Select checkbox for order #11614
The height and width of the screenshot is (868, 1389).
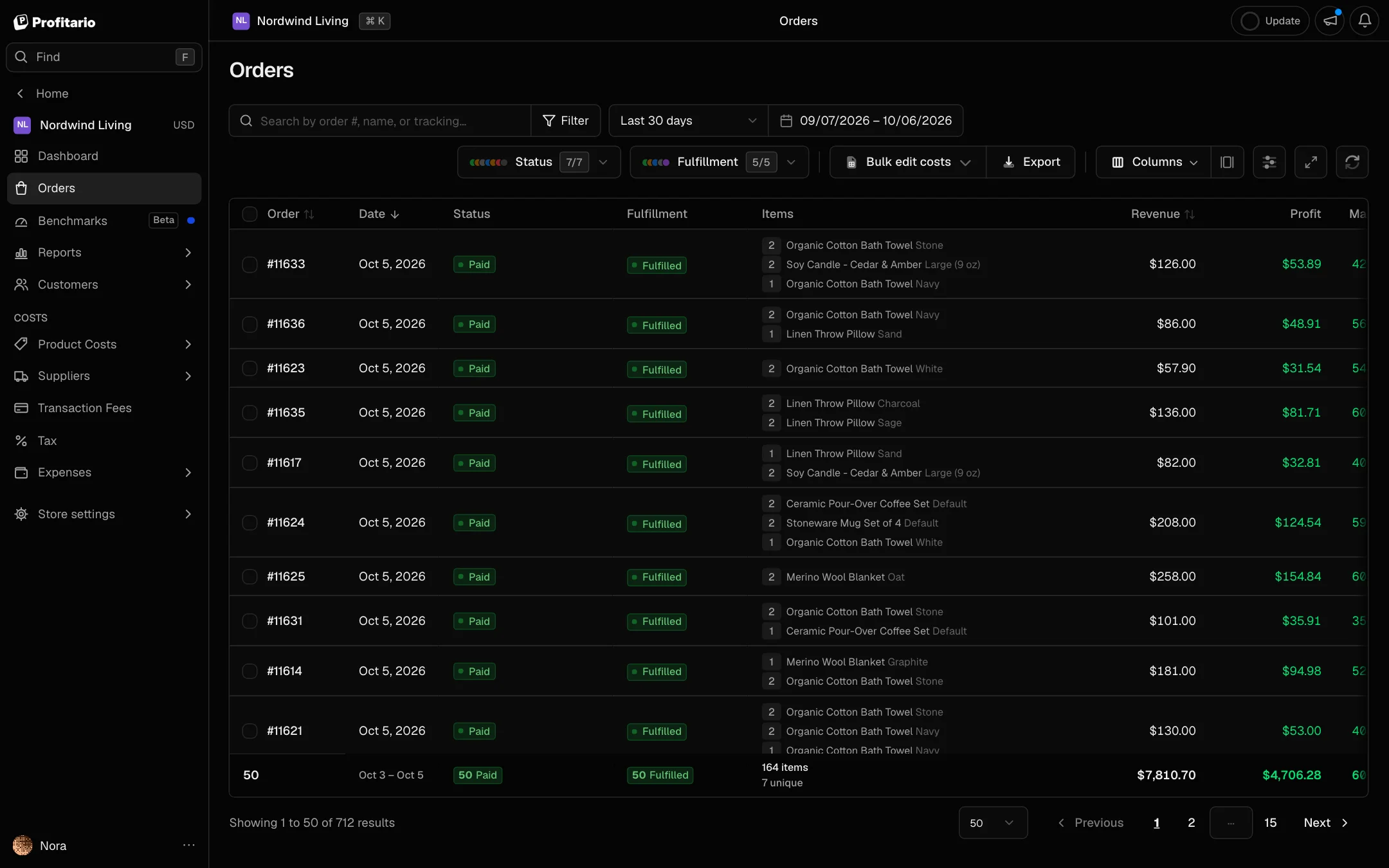250,671
